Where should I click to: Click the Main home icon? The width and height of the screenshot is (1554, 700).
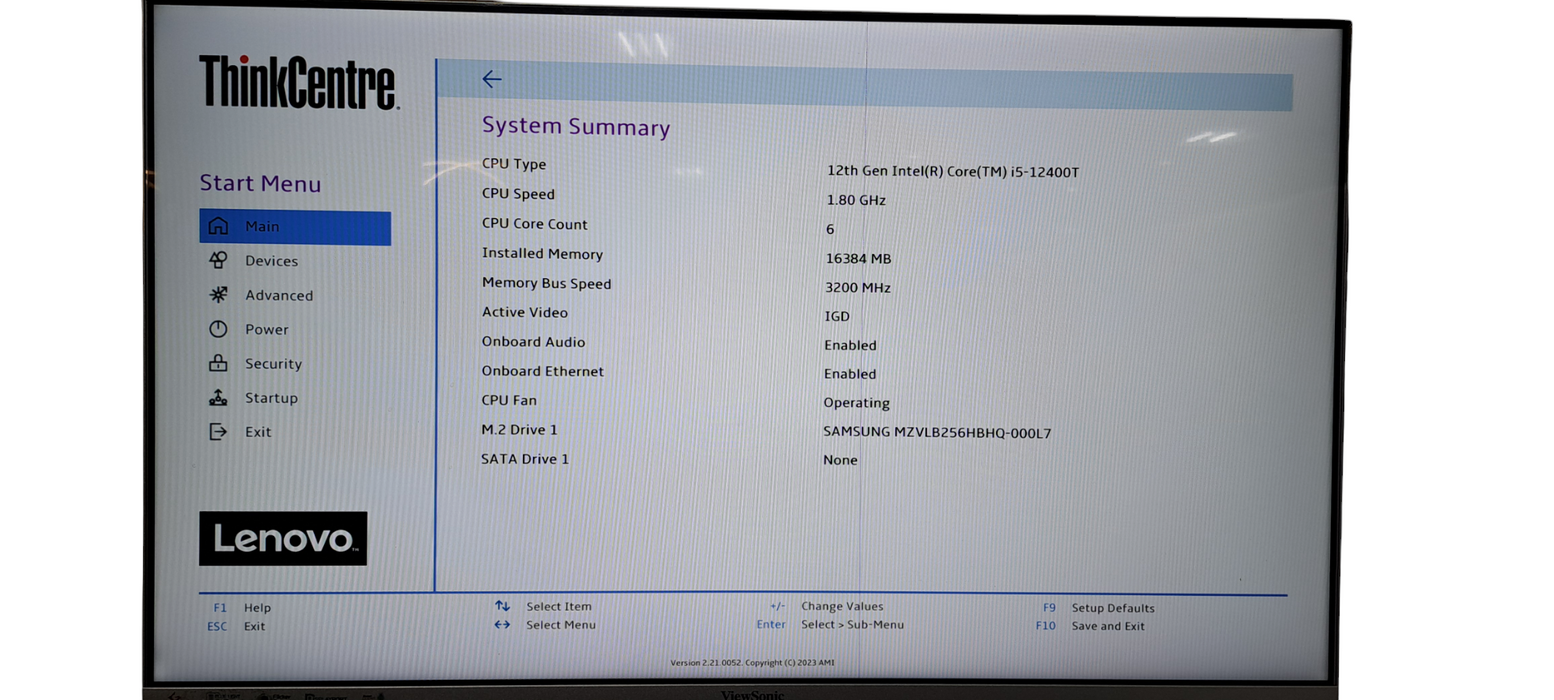218,227
